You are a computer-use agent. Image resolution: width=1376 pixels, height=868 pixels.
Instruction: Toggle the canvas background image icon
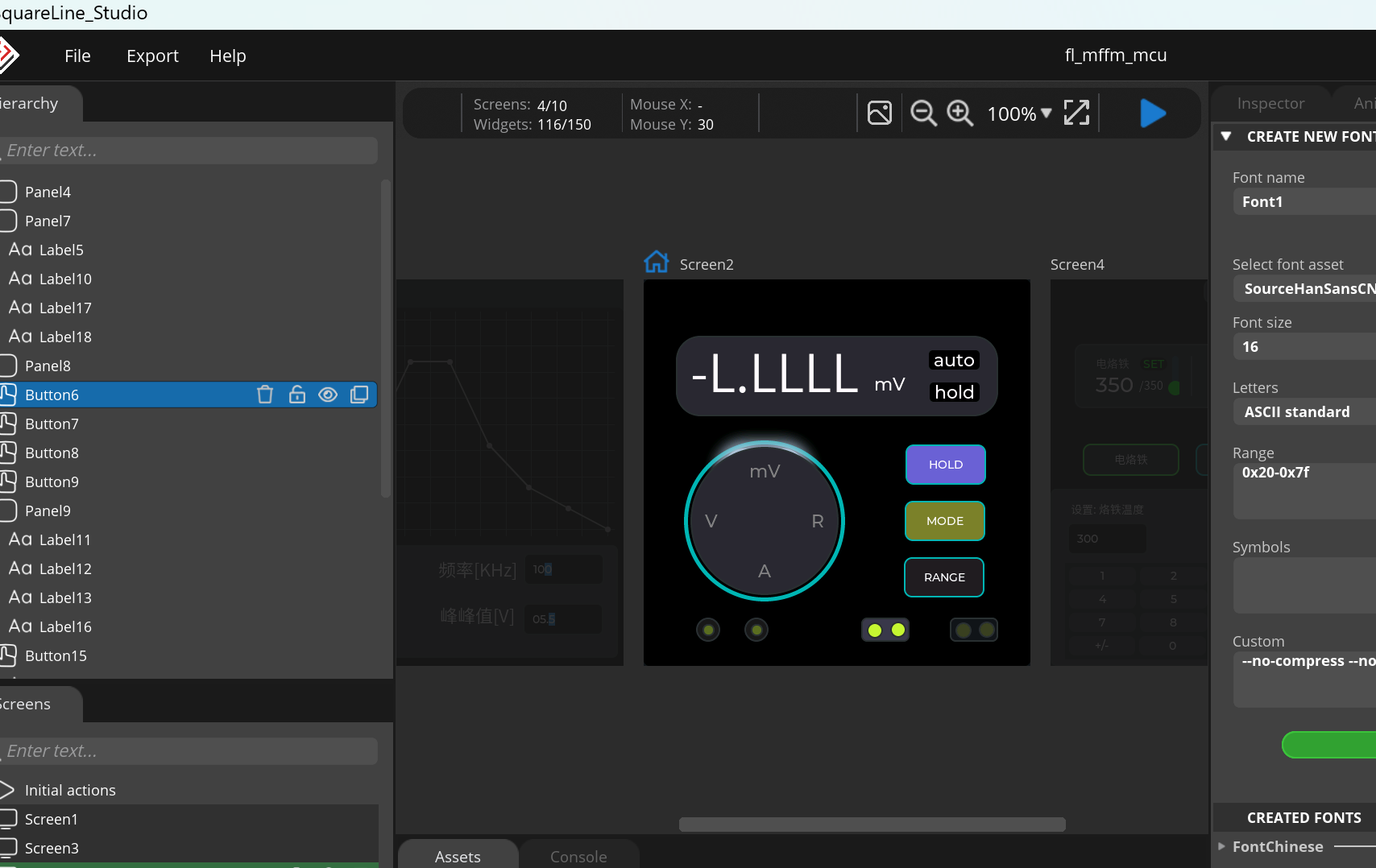(880, 113)
